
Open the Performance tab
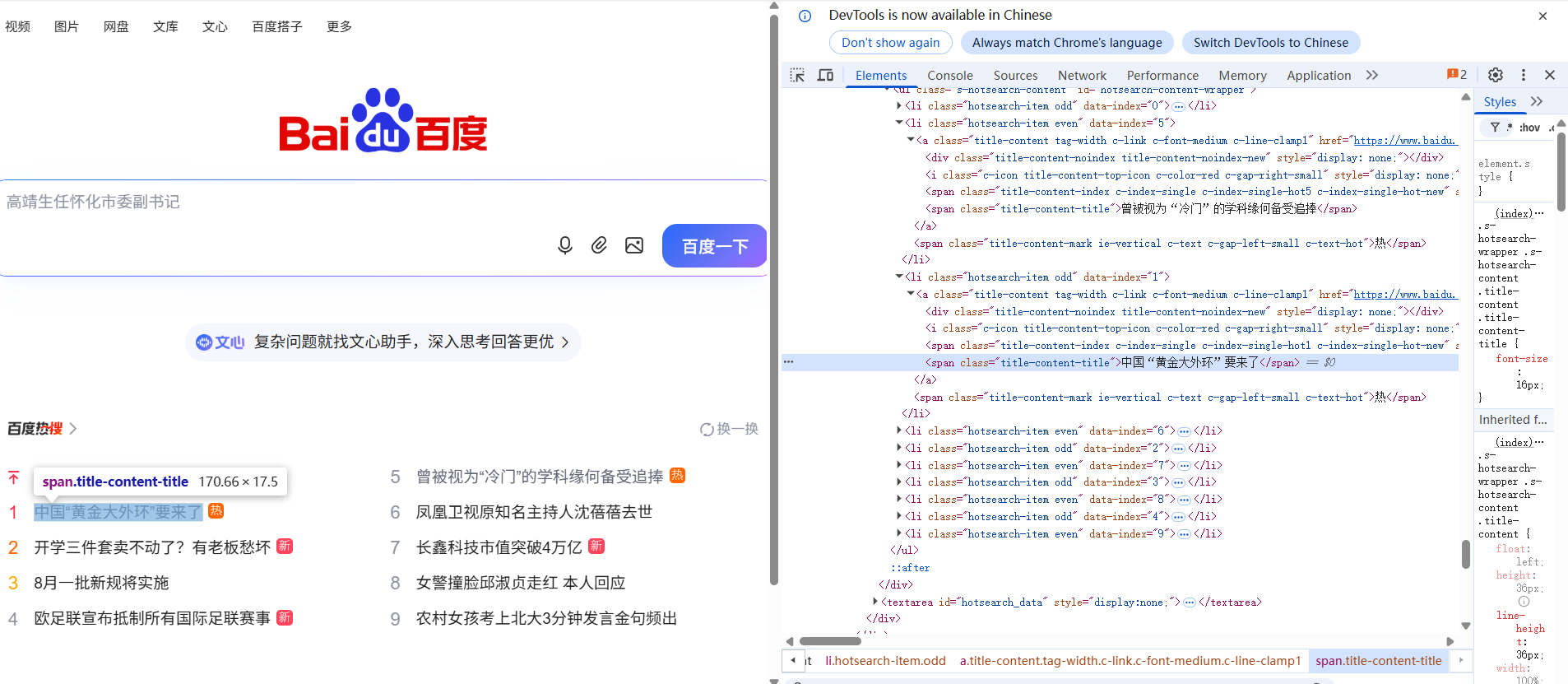pos(1162,75)
